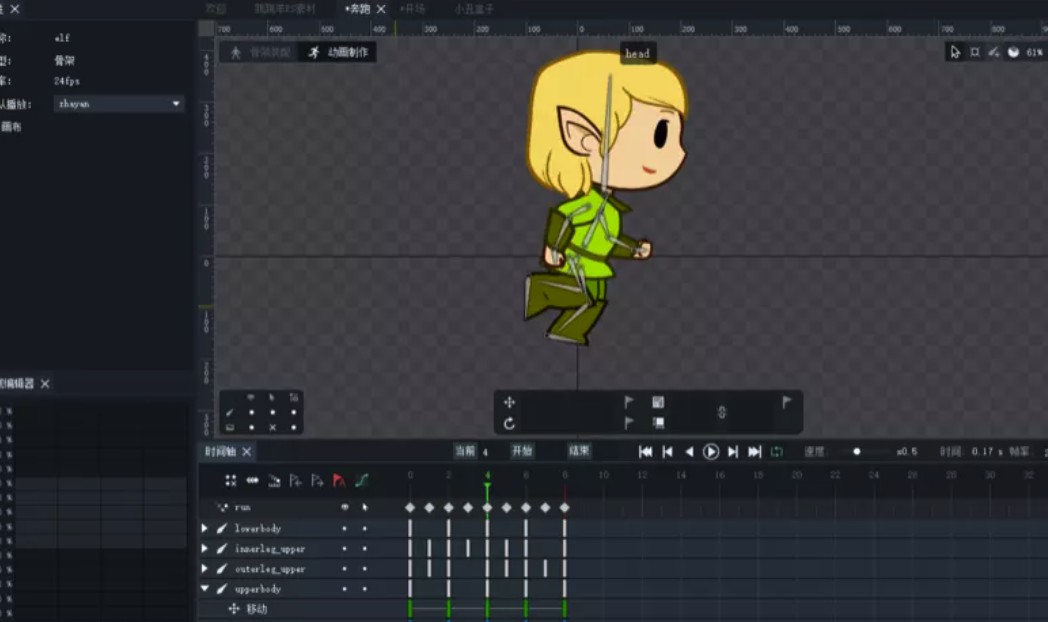Expand the outerleg_upper bone layer

point(205,569)
